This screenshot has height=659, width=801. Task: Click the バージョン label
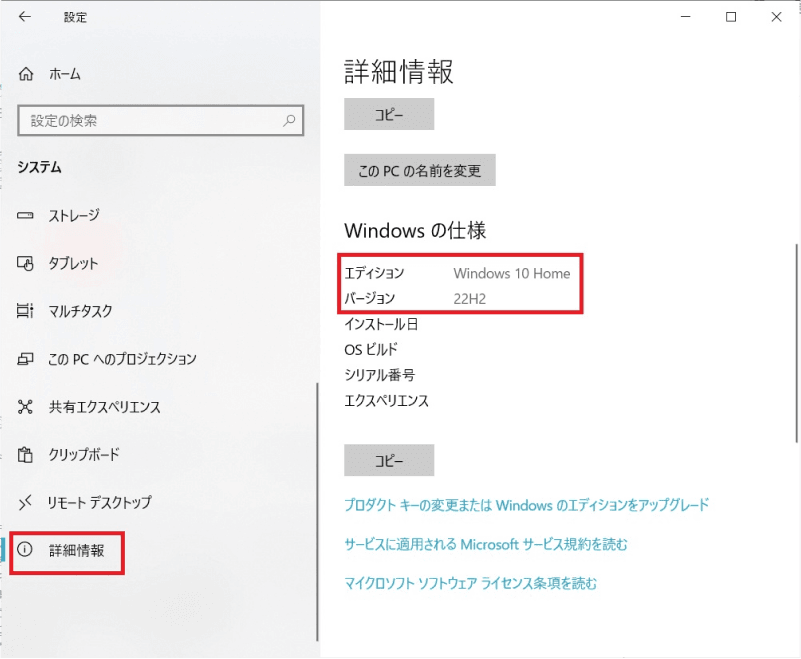pyautogui.click(x=369, y=298)
